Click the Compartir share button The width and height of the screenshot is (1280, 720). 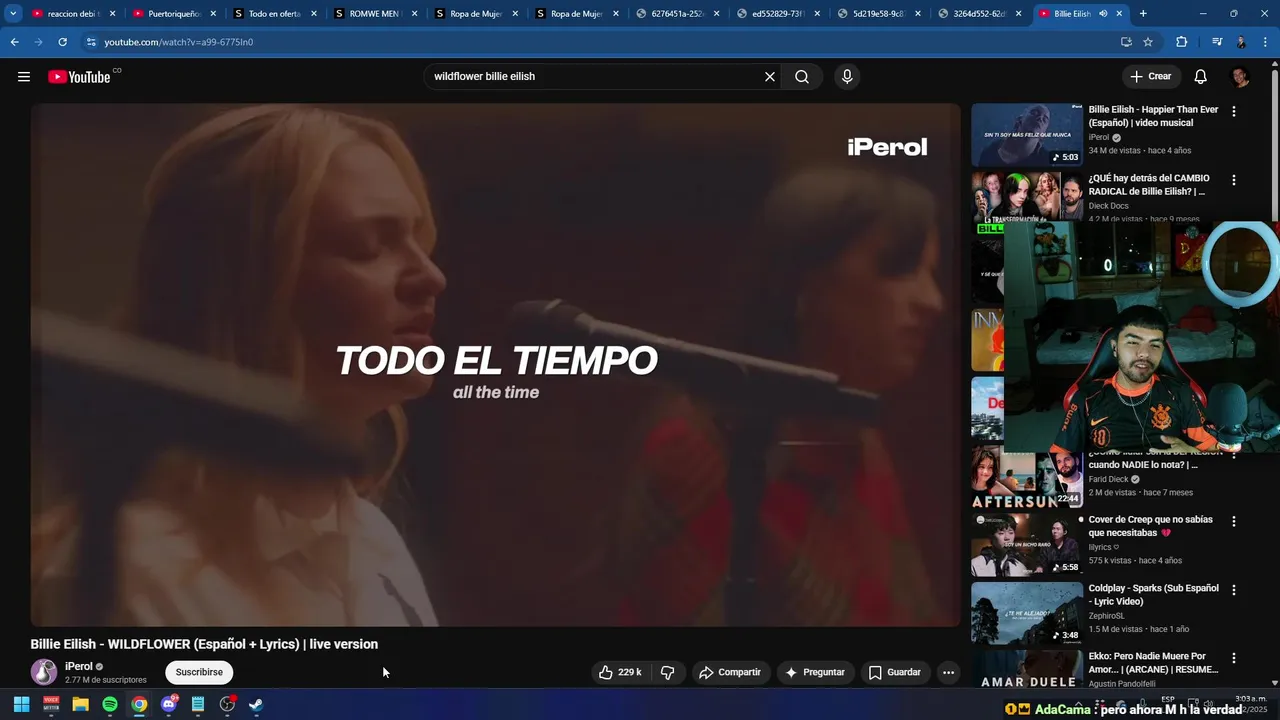click(x=730, y=672)
